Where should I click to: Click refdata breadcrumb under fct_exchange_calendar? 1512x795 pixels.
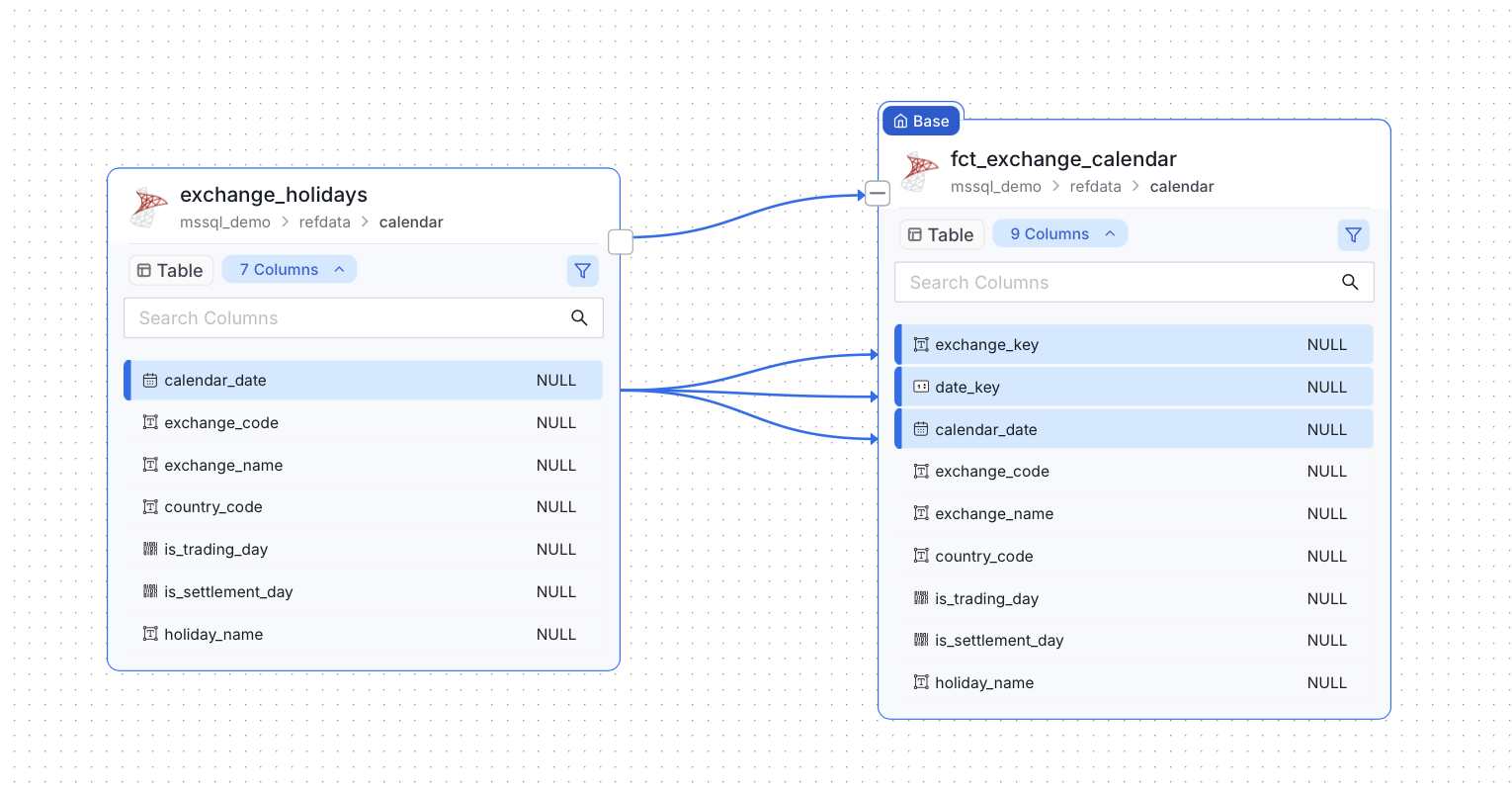pos(1096,187)
